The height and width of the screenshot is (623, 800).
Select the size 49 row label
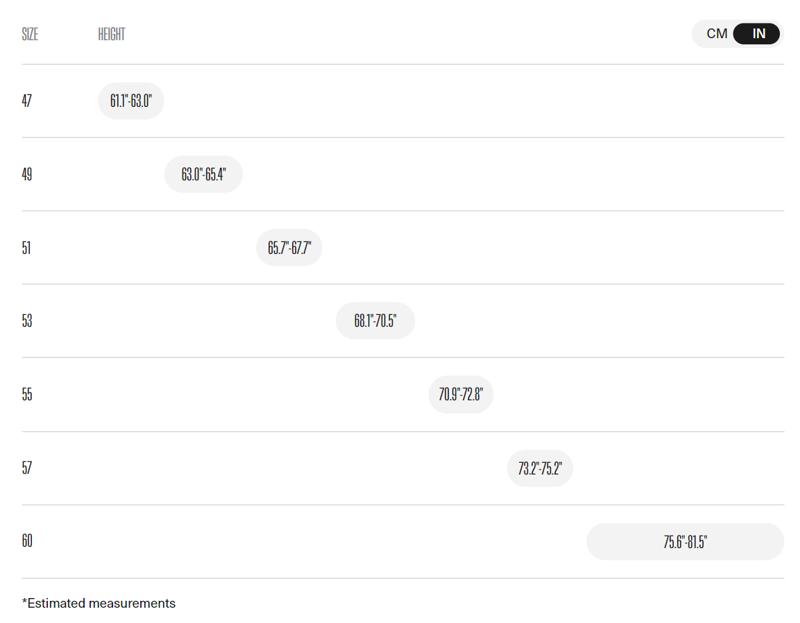27,174
